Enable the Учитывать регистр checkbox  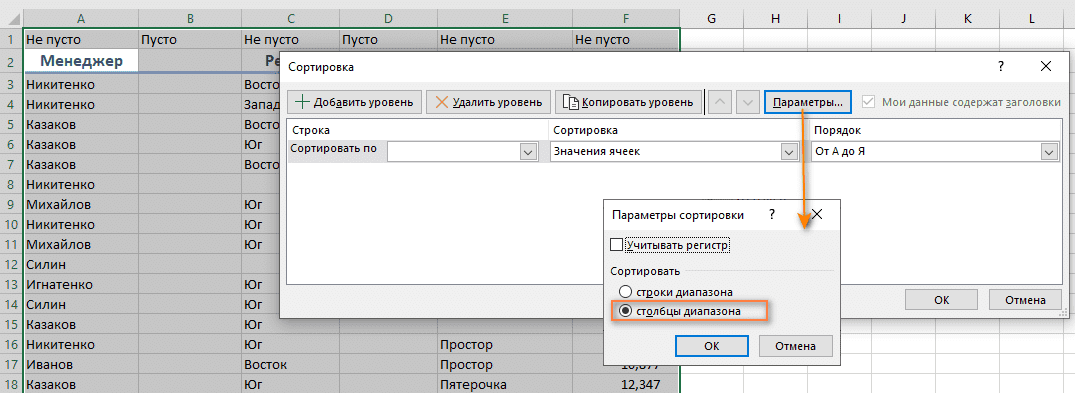(616, 244)
